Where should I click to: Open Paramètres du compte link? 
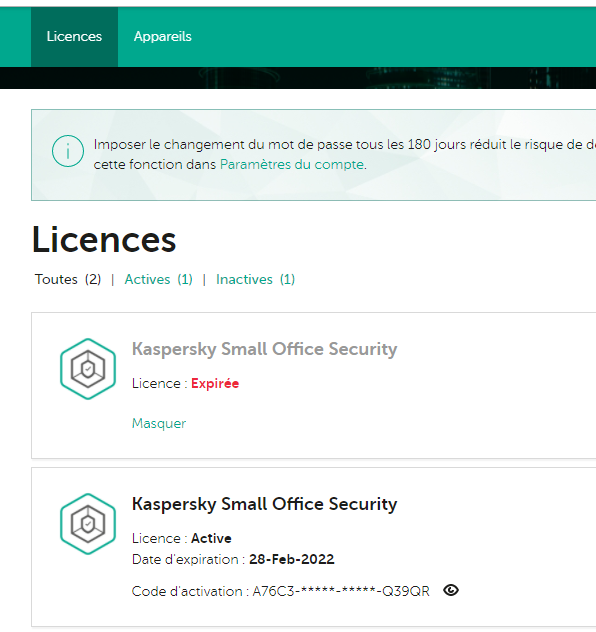pos(292,164)
